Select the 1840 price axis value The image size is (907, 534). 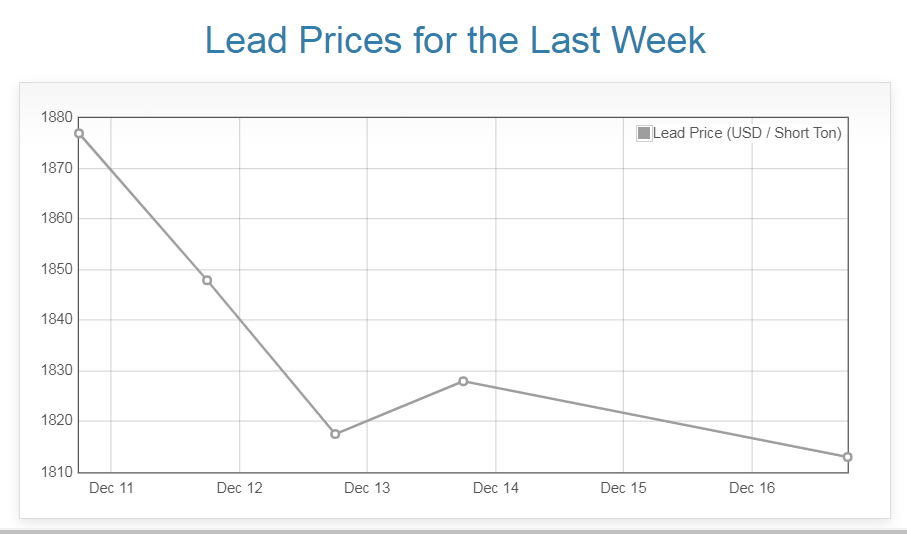[56, 320]
